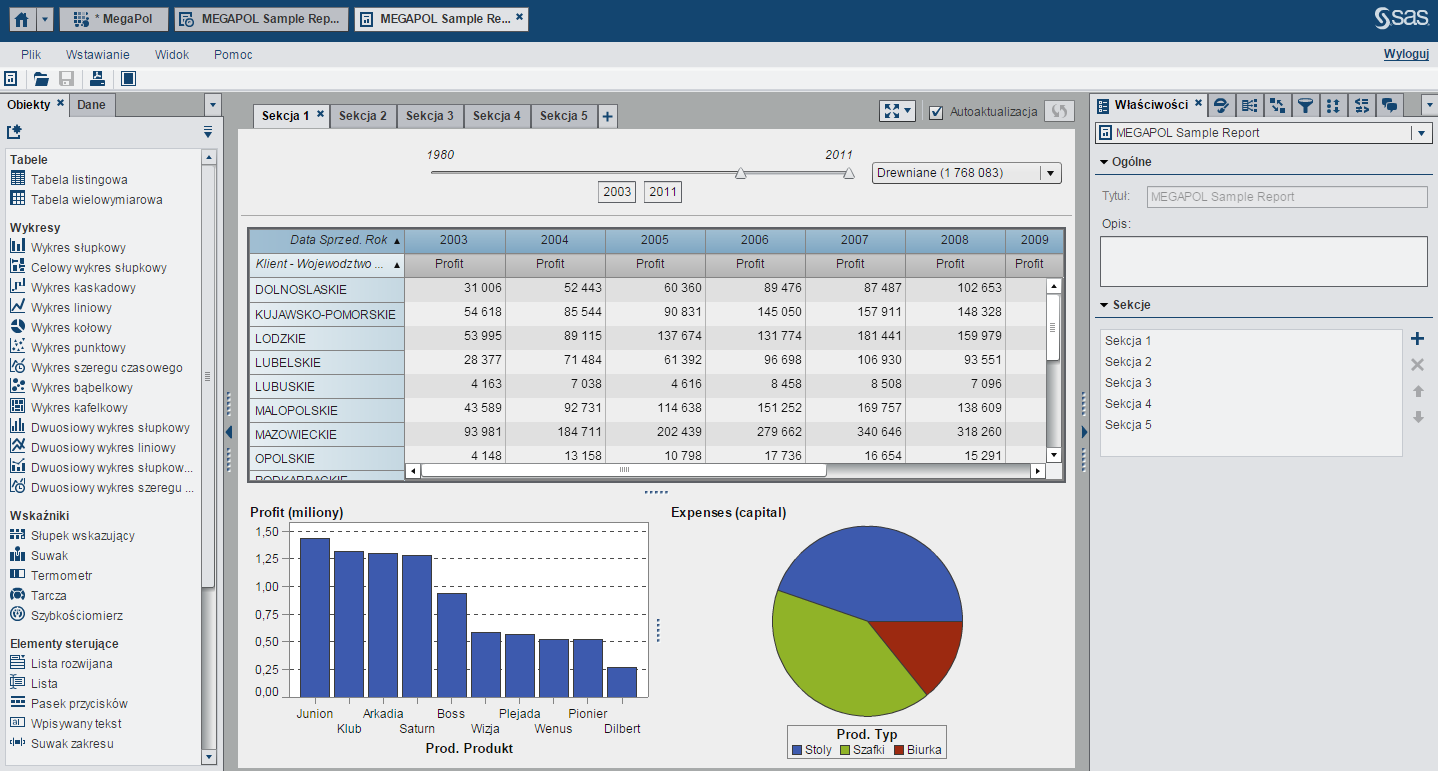Close the Obiekty panel tab
This screenshot has width=1438, height=771.
pos(60,103)
